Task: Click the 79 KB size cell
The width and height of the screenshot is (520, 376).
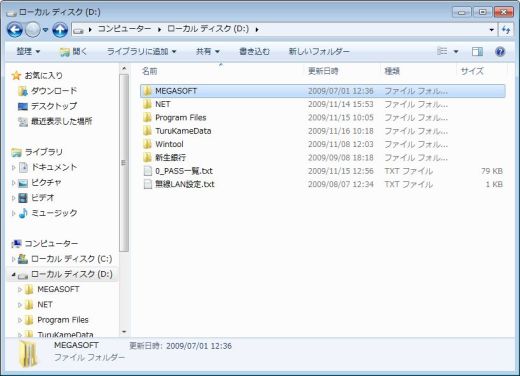Action: click(x=492, y=171)
